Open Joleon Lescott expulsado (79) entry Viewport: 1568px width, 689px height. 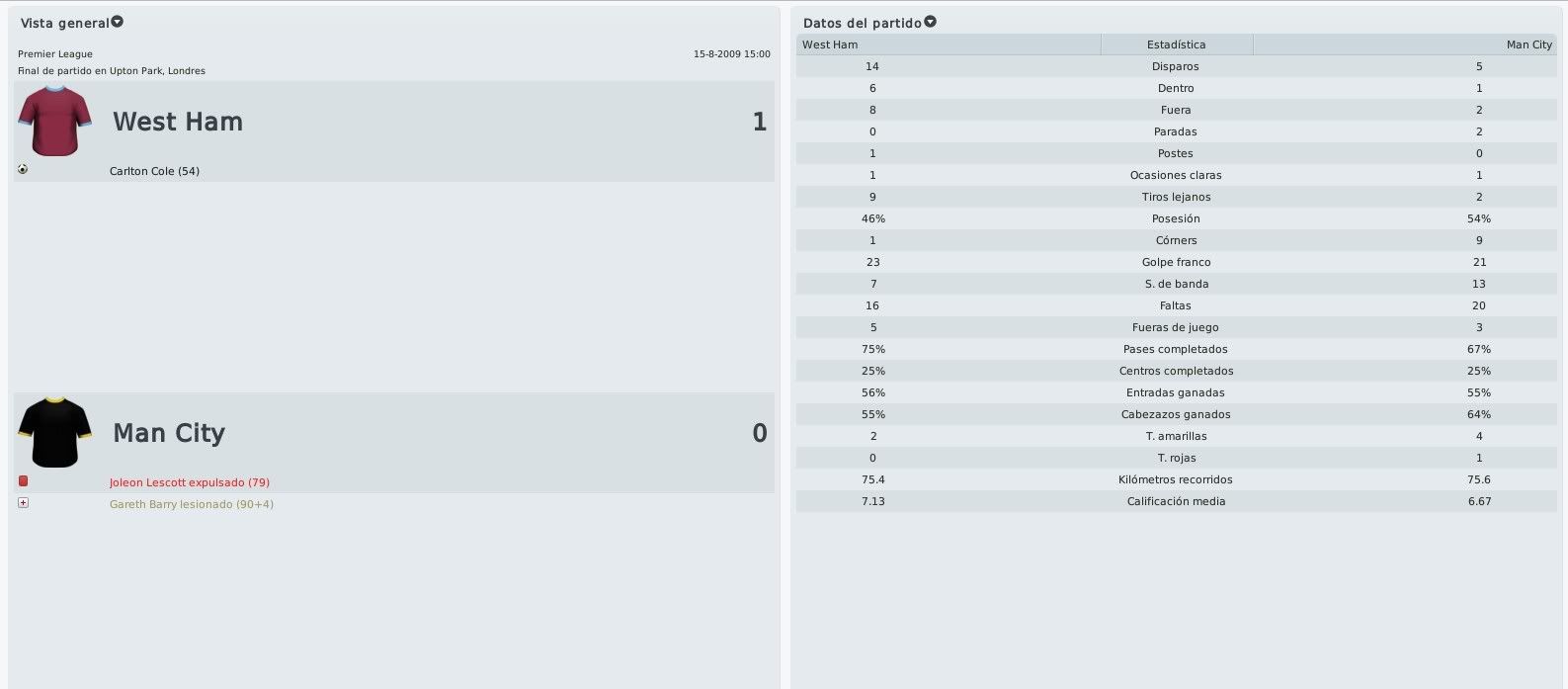click(x=190, y=482)
